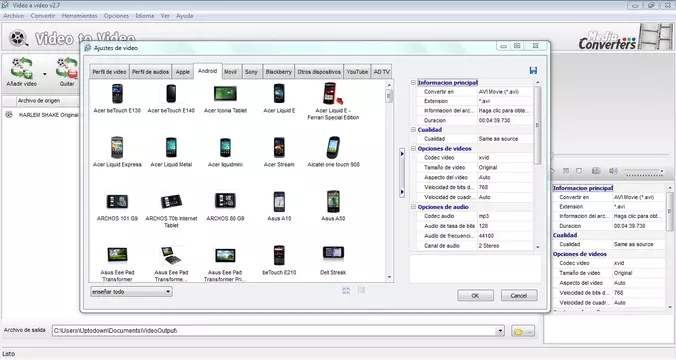The height and width of the screenshot is (360, 676).
Task: Click the Audio de tasa de bits 128 value
Action: (505, 226)
